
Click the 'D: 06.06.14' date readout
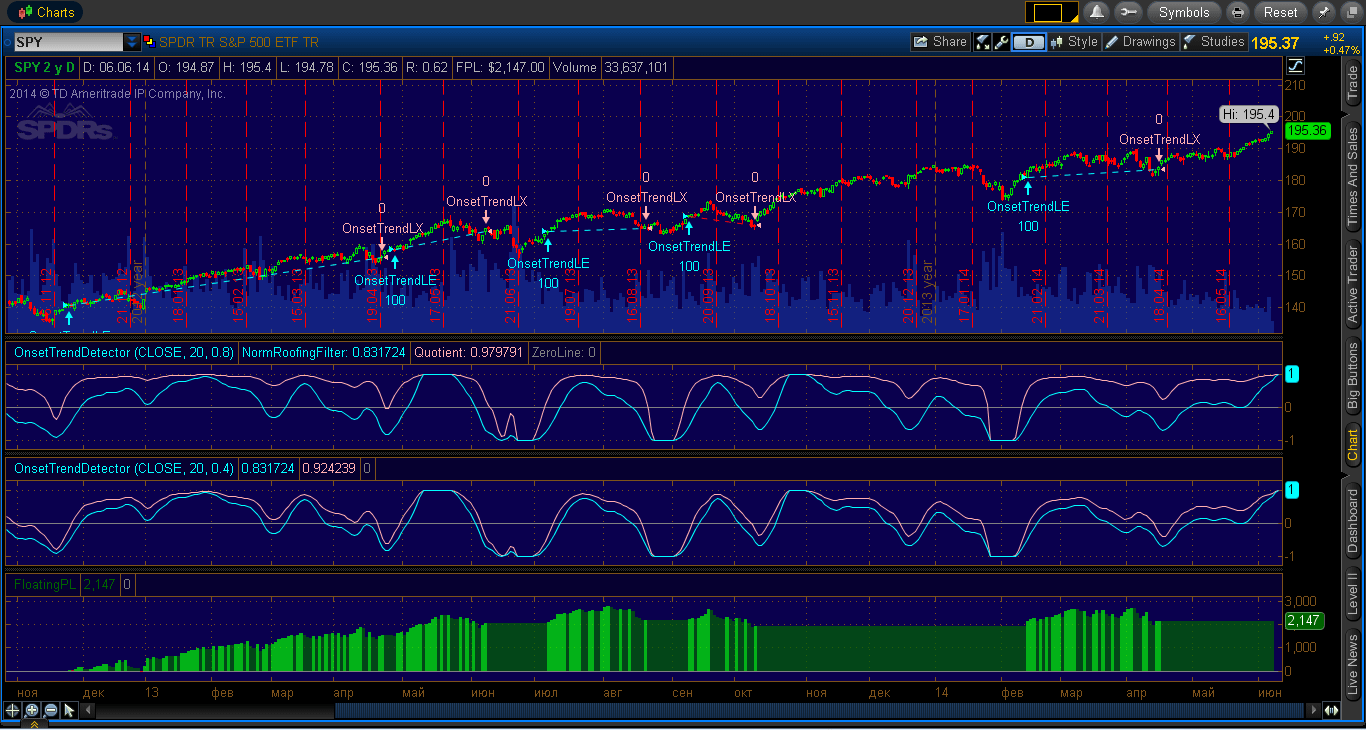point(116,68)
